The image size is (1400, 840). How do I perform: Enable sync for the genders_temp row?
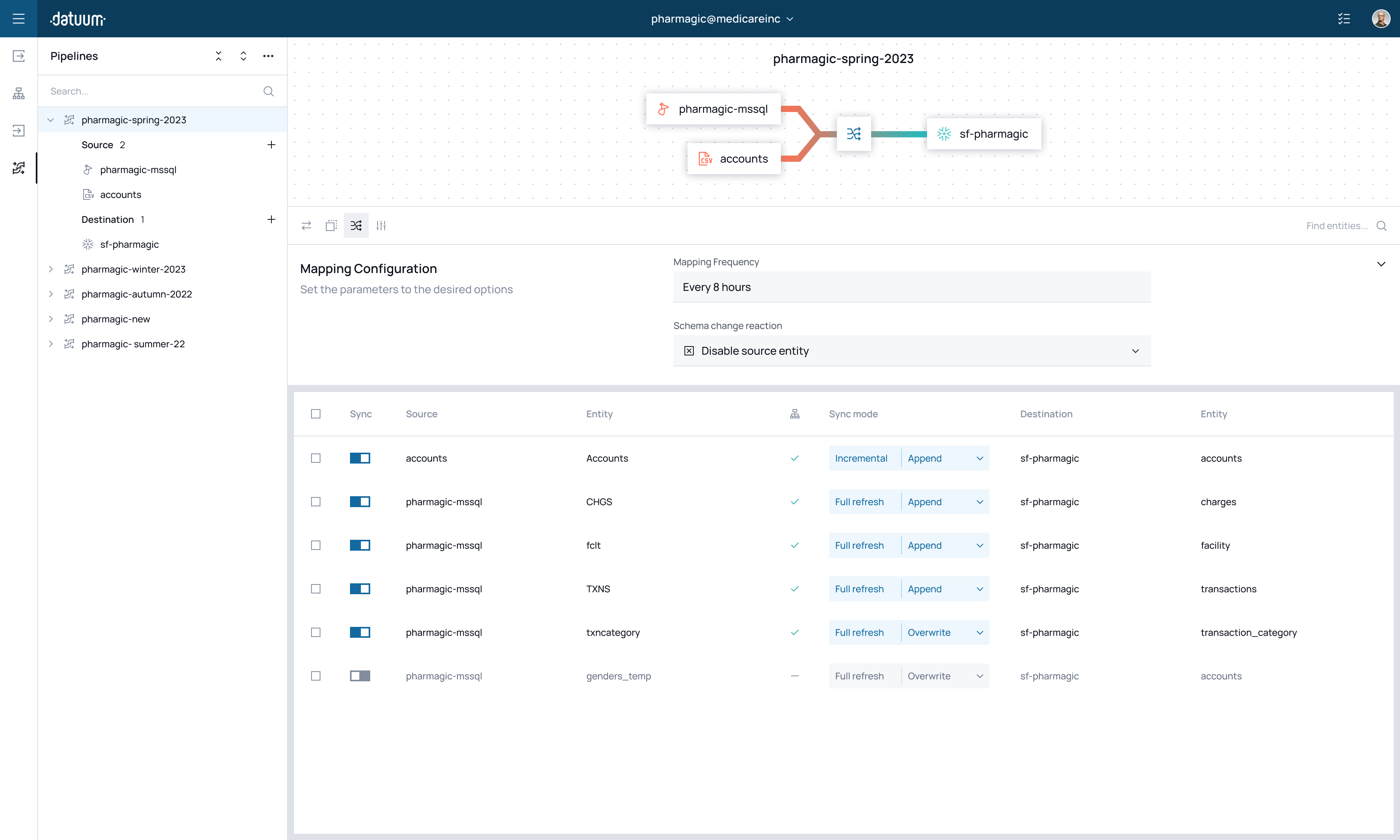pos(360,676)
